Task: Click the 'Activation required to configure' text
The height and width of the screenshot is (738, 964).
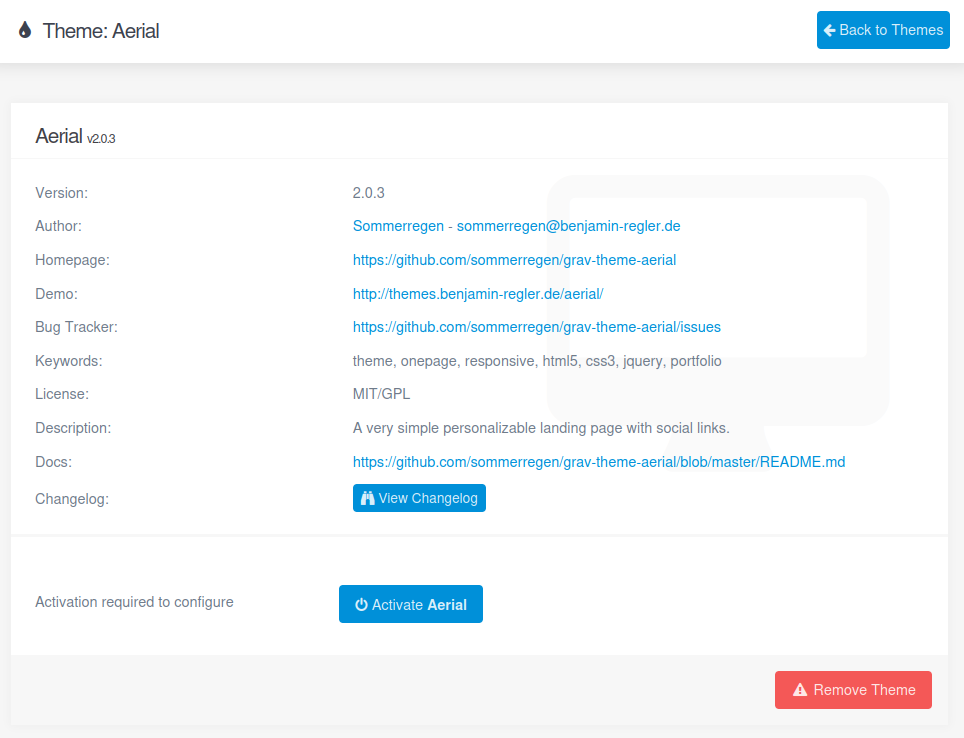Action: coord(134,602)
